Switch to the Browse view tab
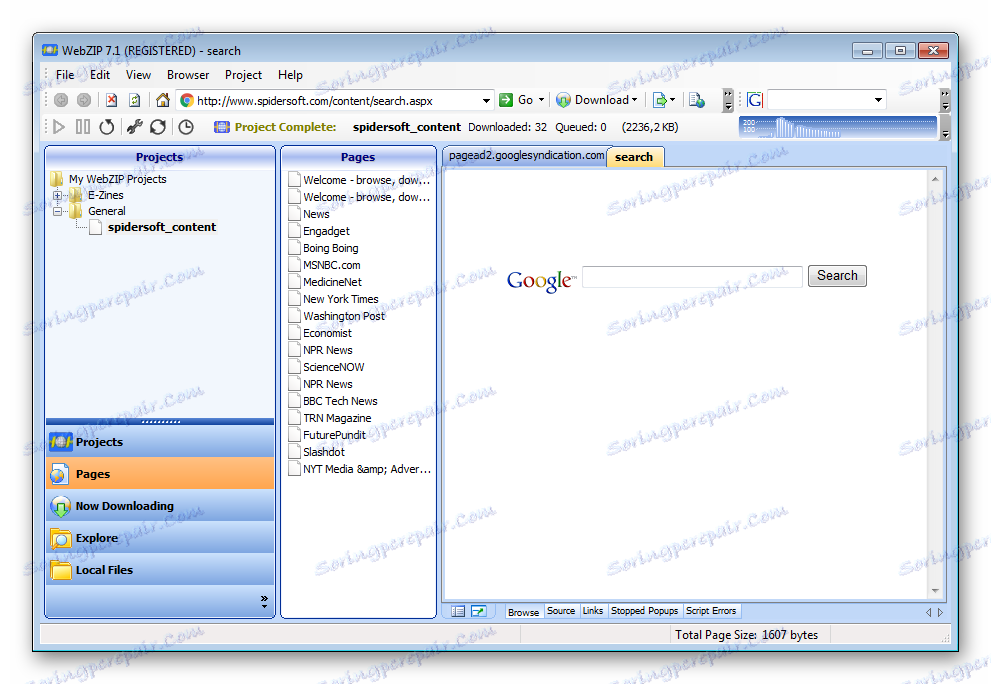The image size is (991, 684). (523, 612)
